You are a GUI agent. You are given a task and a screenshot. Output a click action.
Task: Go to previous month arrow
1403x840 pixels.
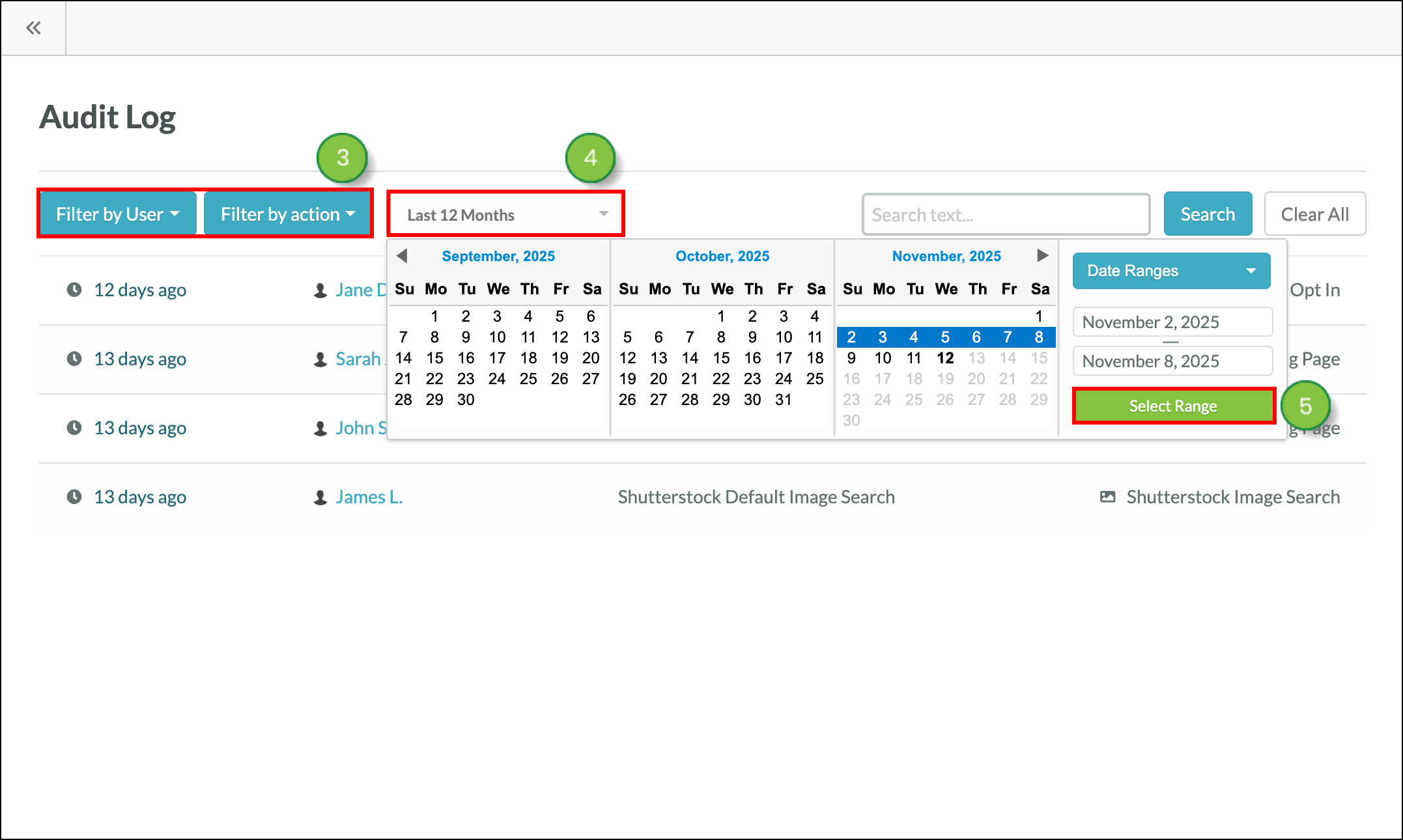click(x=402, y=256)
